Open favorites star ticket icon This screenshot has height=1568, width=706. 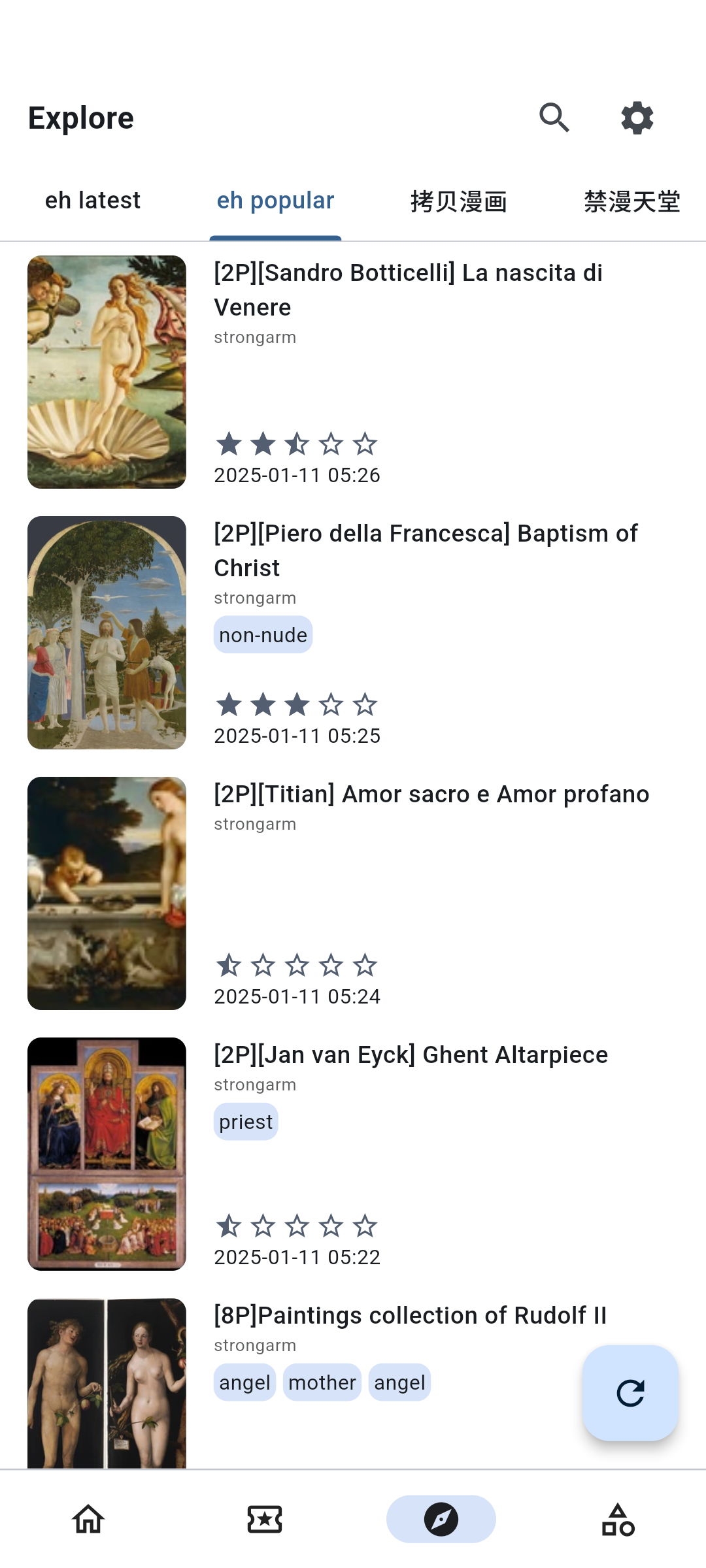(x=265, y=1519)
